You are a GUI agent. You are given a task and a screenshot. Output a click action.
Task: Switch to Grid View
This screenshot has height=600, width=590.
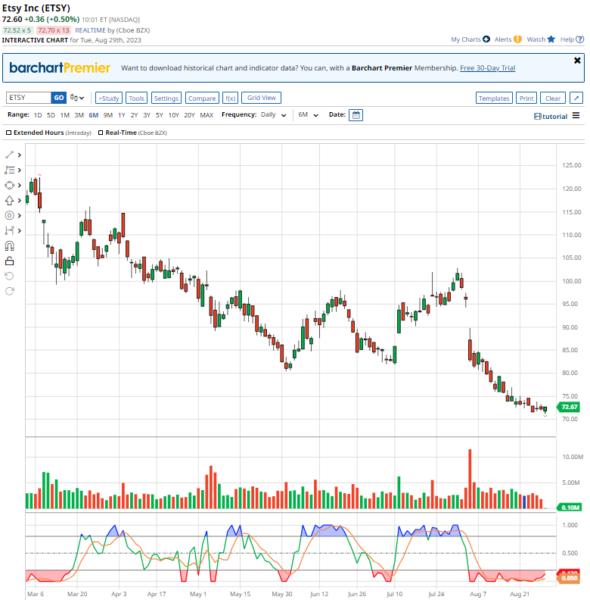click(261, 98)
